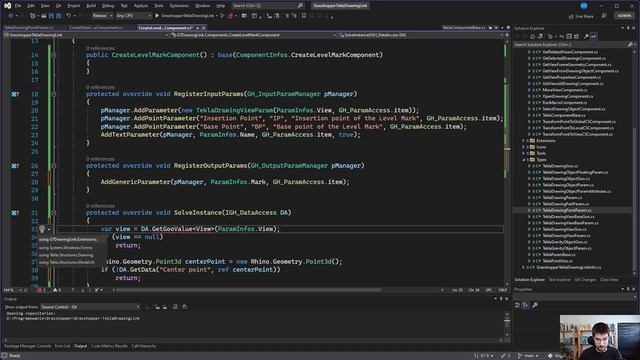Image resolution: width=640 pixels, height=360 pixels.
Task: Click override margin icon at line 26
Action: click(15, 166)
